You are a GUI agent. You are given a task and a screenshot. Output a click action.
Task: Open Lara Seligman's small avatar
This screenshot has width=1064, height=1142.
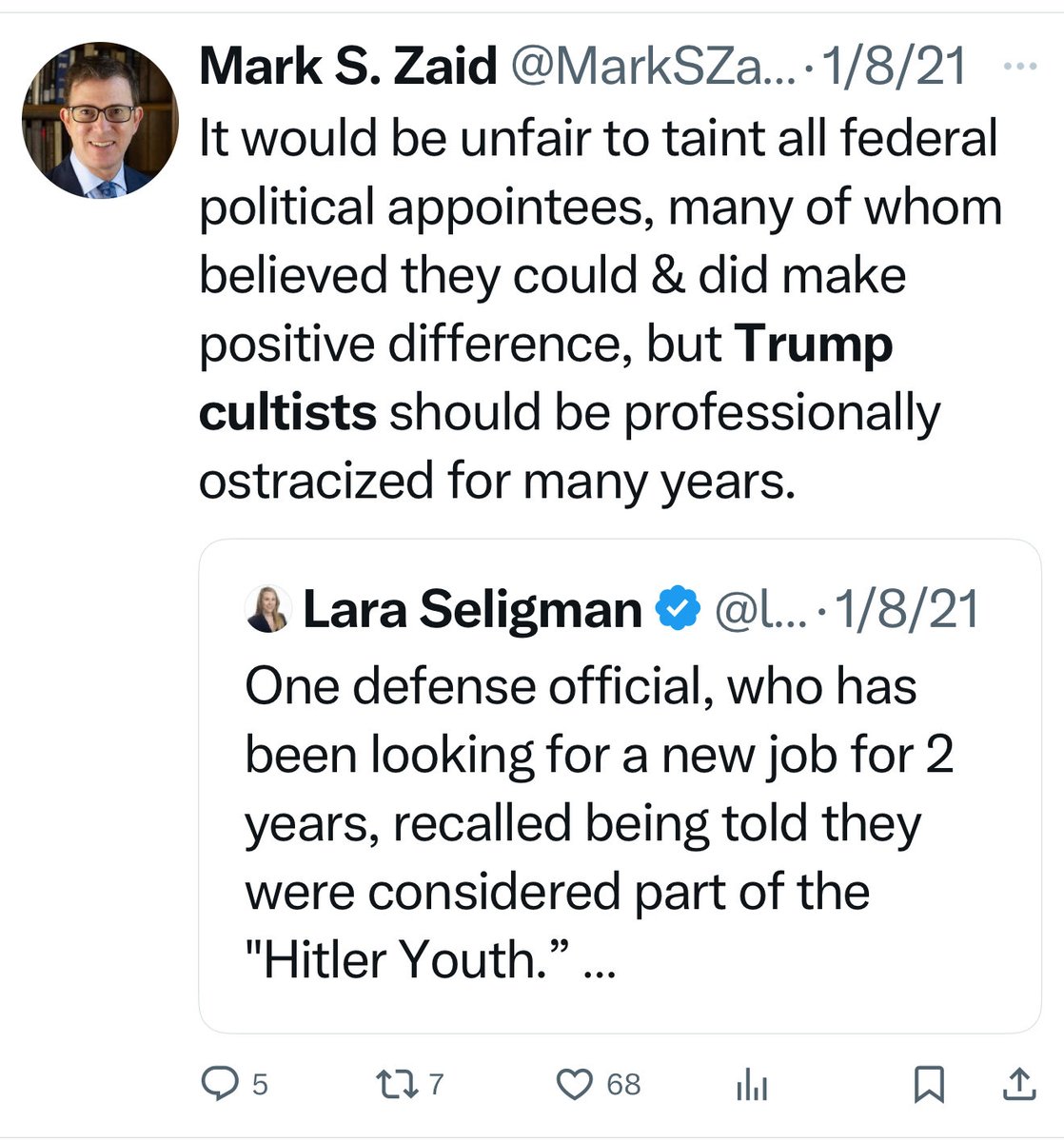(x=267, y=609)
